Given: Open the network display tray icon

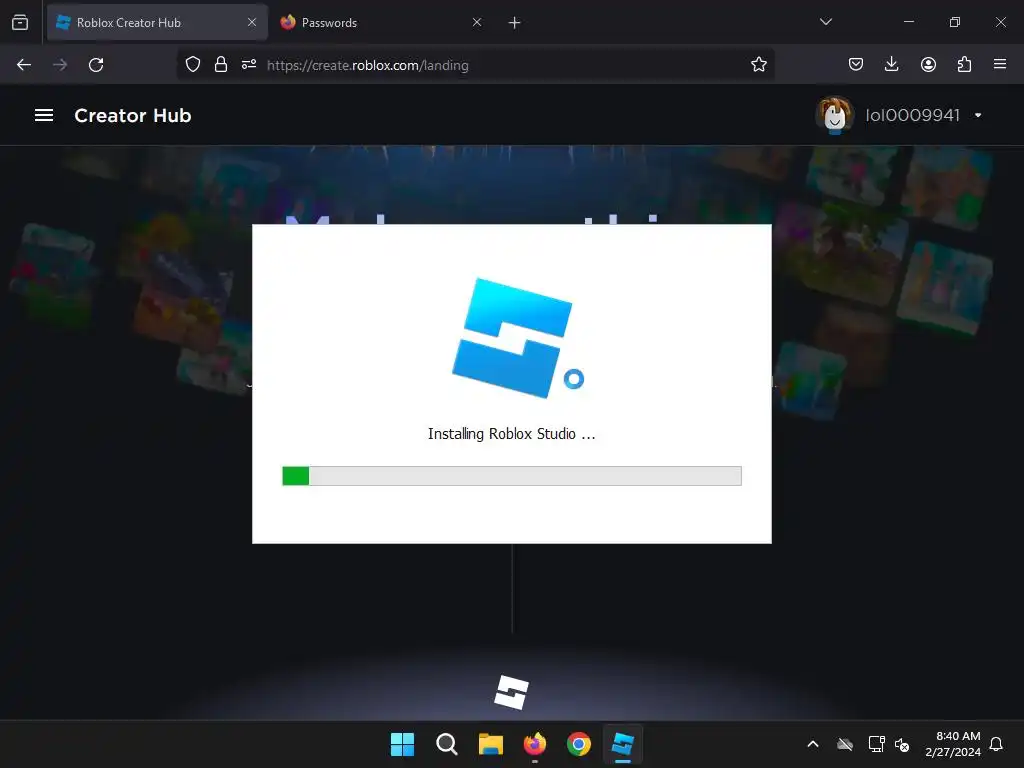Looking at the screenshot, I should tap(876, 744).
